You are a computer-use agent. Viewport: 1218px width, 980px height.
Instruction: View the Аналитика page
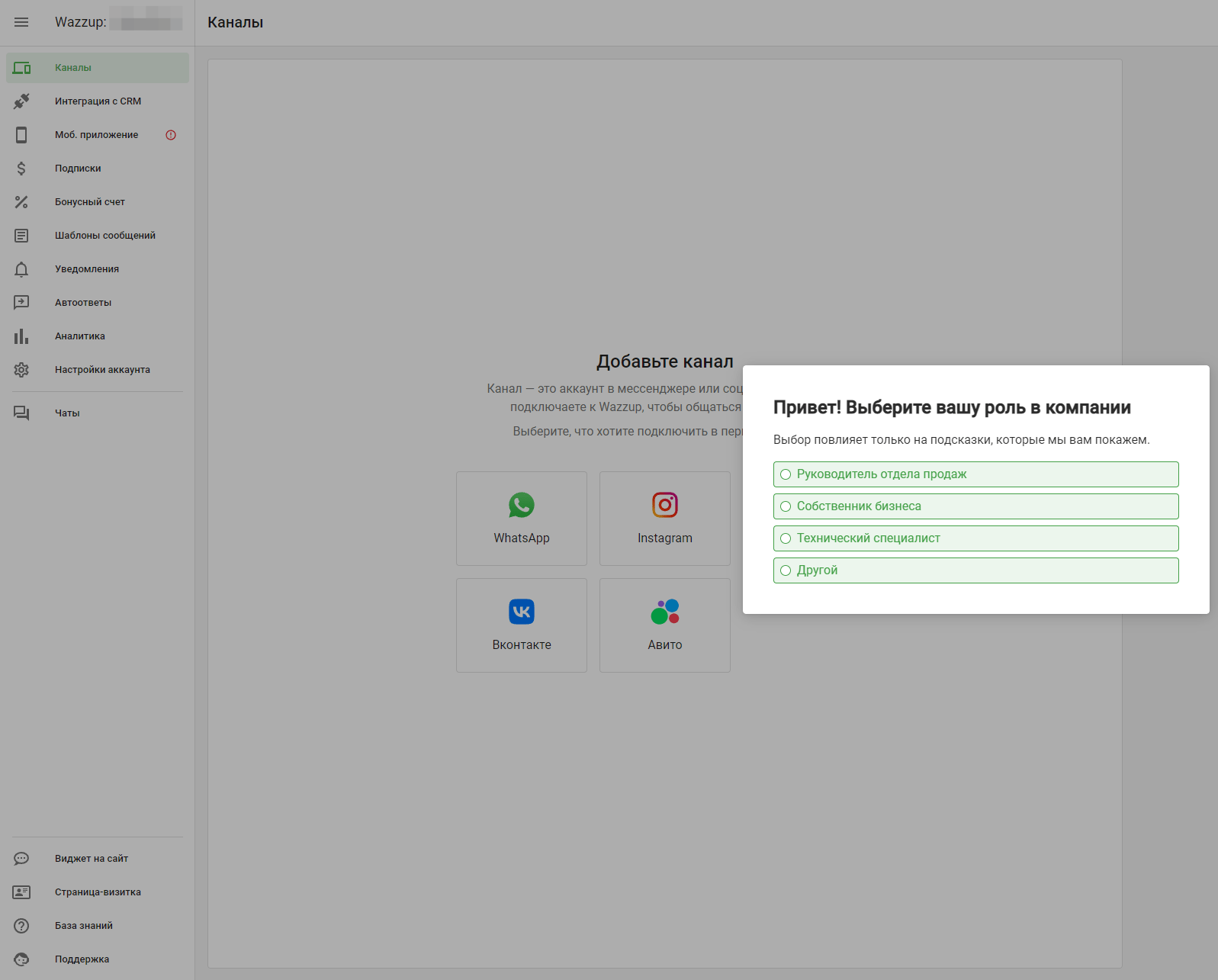98,336
